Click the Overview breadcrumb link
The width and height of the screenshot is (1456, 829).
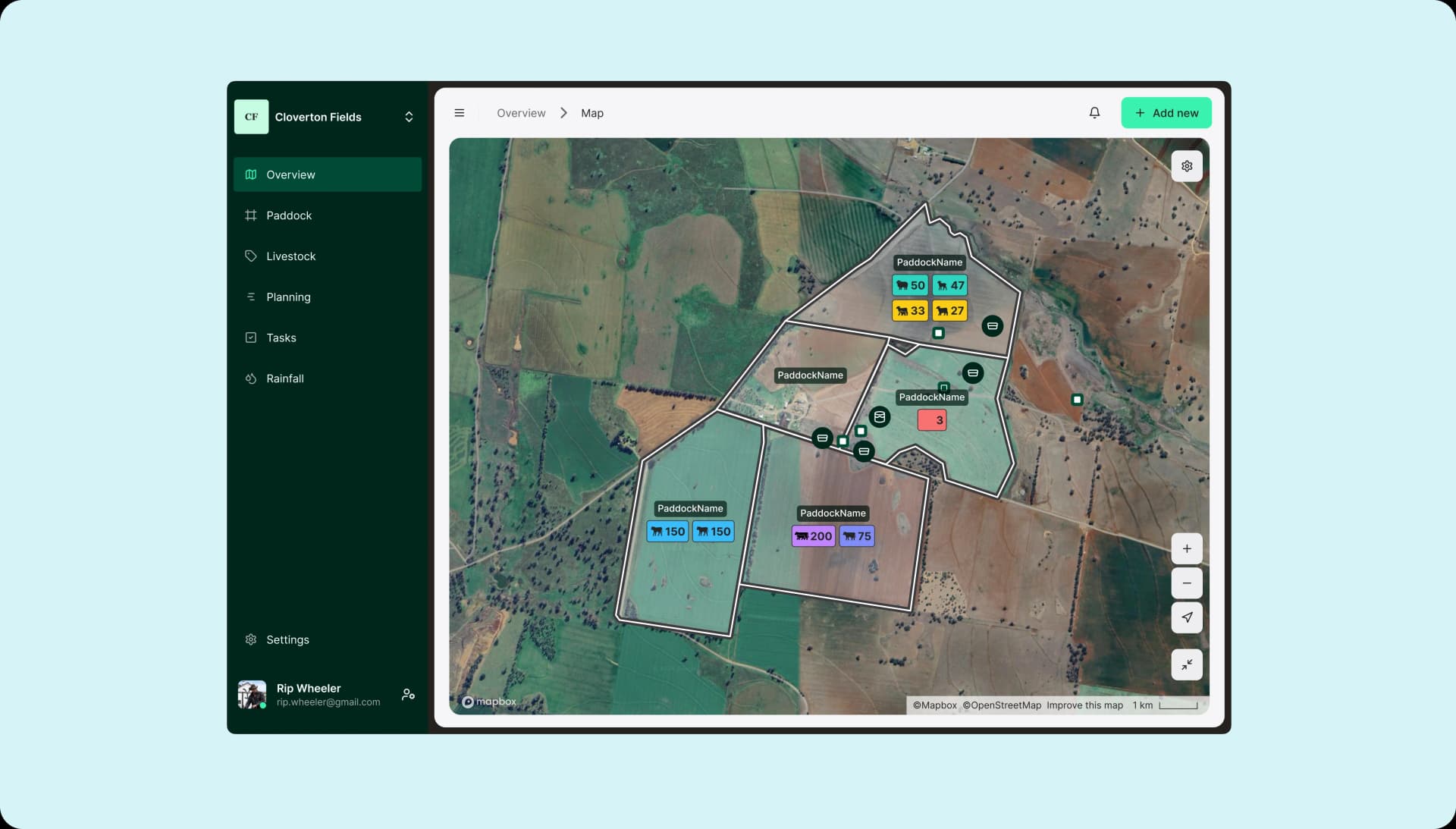click(521, 113)
